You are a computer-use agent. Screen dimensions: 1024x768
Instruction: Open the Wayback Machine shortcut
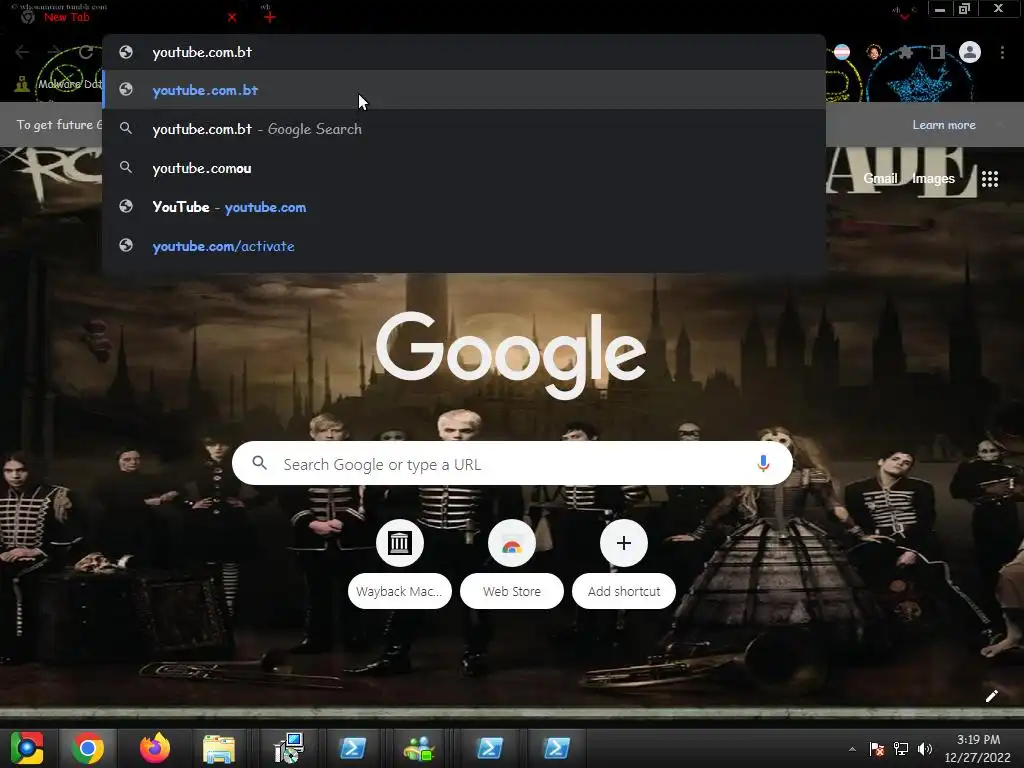(x=400, y=543)
